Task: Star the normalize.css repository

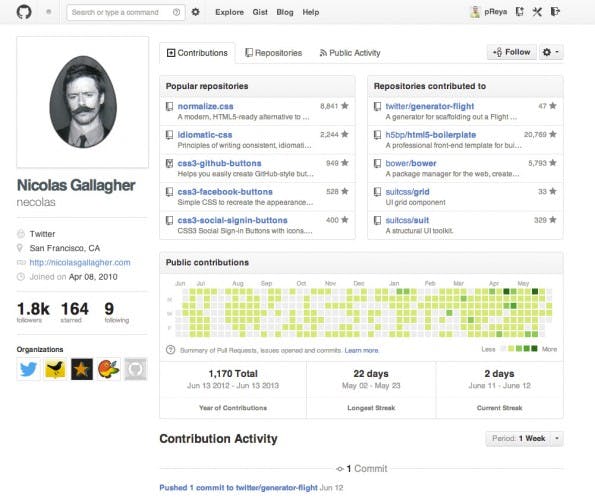Action: [345, 106]
